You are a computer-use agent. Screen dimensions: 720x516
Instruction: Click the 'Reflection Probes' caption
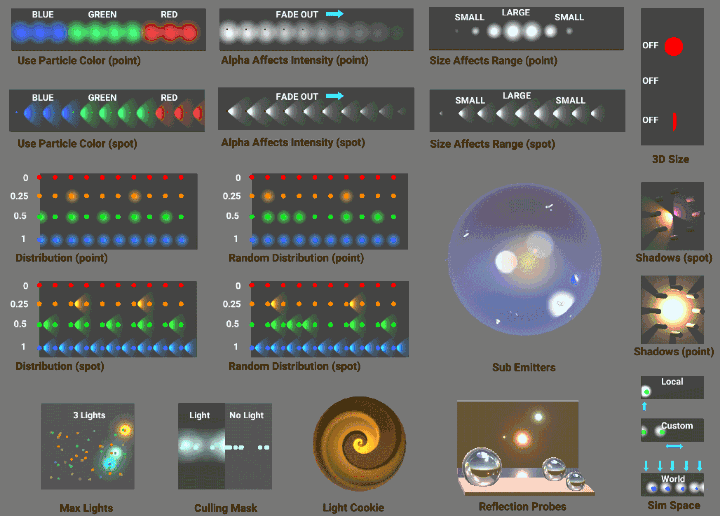tap(522, 507)
